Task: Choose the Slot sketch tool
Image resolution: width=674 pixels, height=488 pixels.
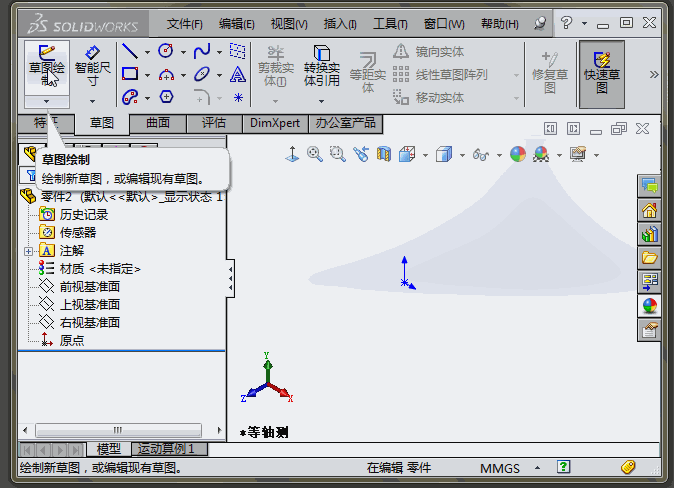Action: tap(130, 97)
